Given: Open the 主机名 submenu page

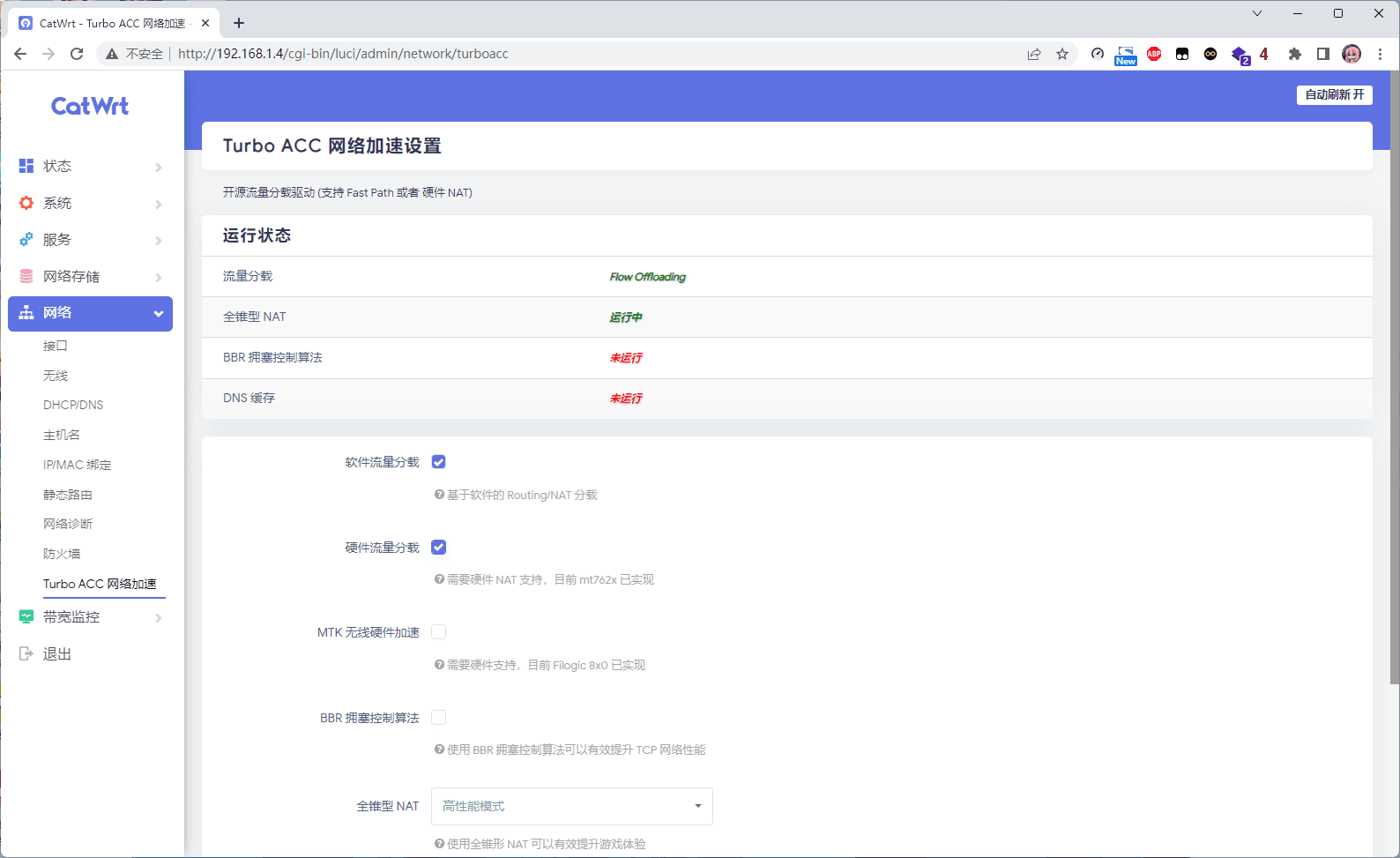Looking at the screenshot, I should (62, 435).
